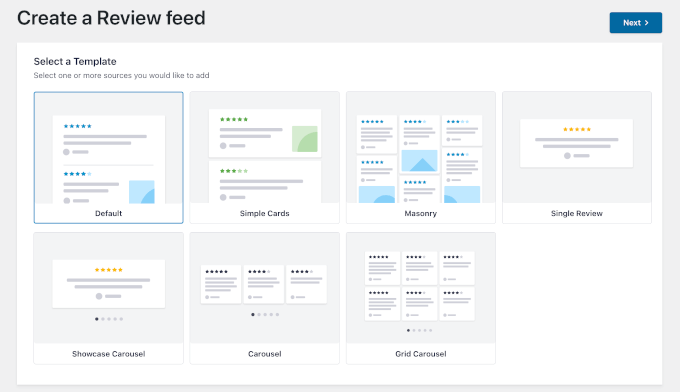Click the 'Select one or more sources' subtitle
Image resolution: width=680 pixels, height=392 pixels.
pyautogui.click(x=121, y=75)
